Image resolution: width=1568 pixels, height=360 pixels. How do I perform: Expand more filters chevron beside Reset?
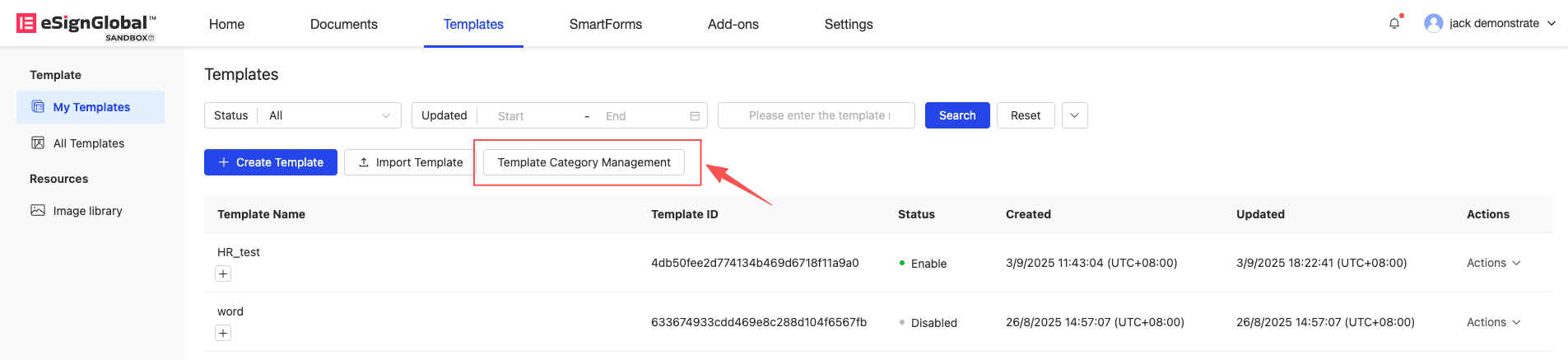[1074, 115]
